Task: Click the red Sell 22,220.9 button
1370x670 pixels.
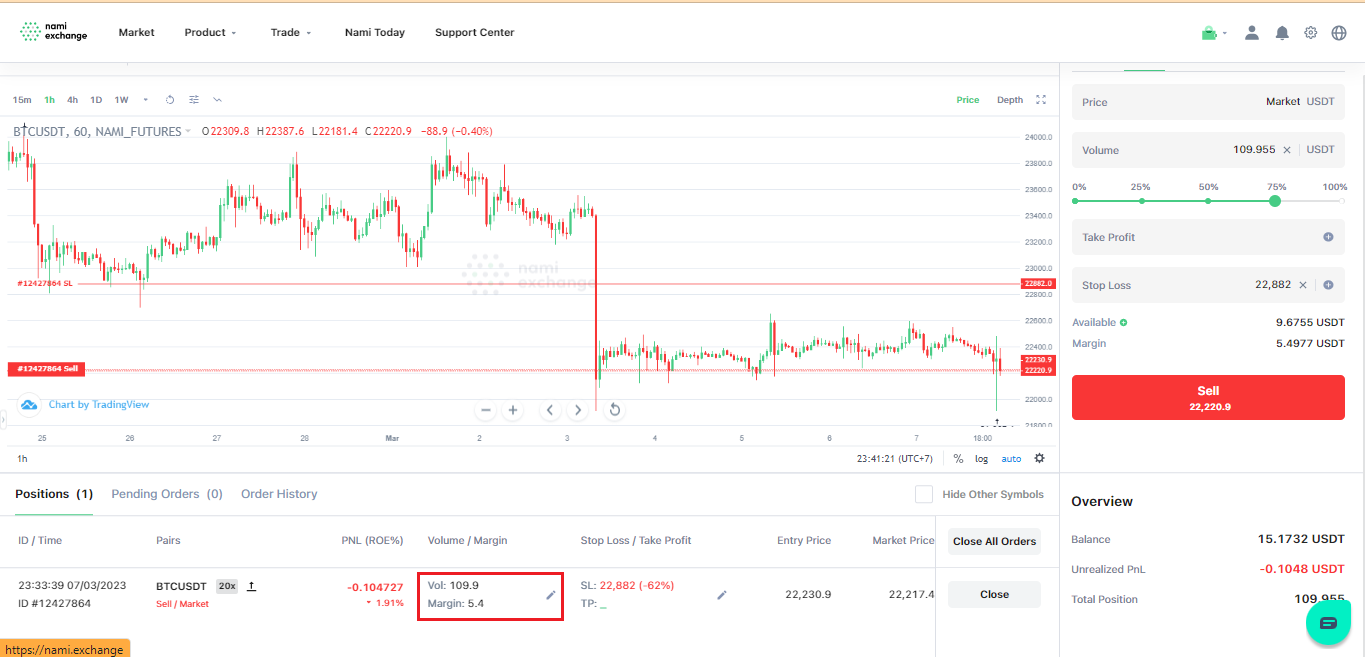Action: 1208,398
